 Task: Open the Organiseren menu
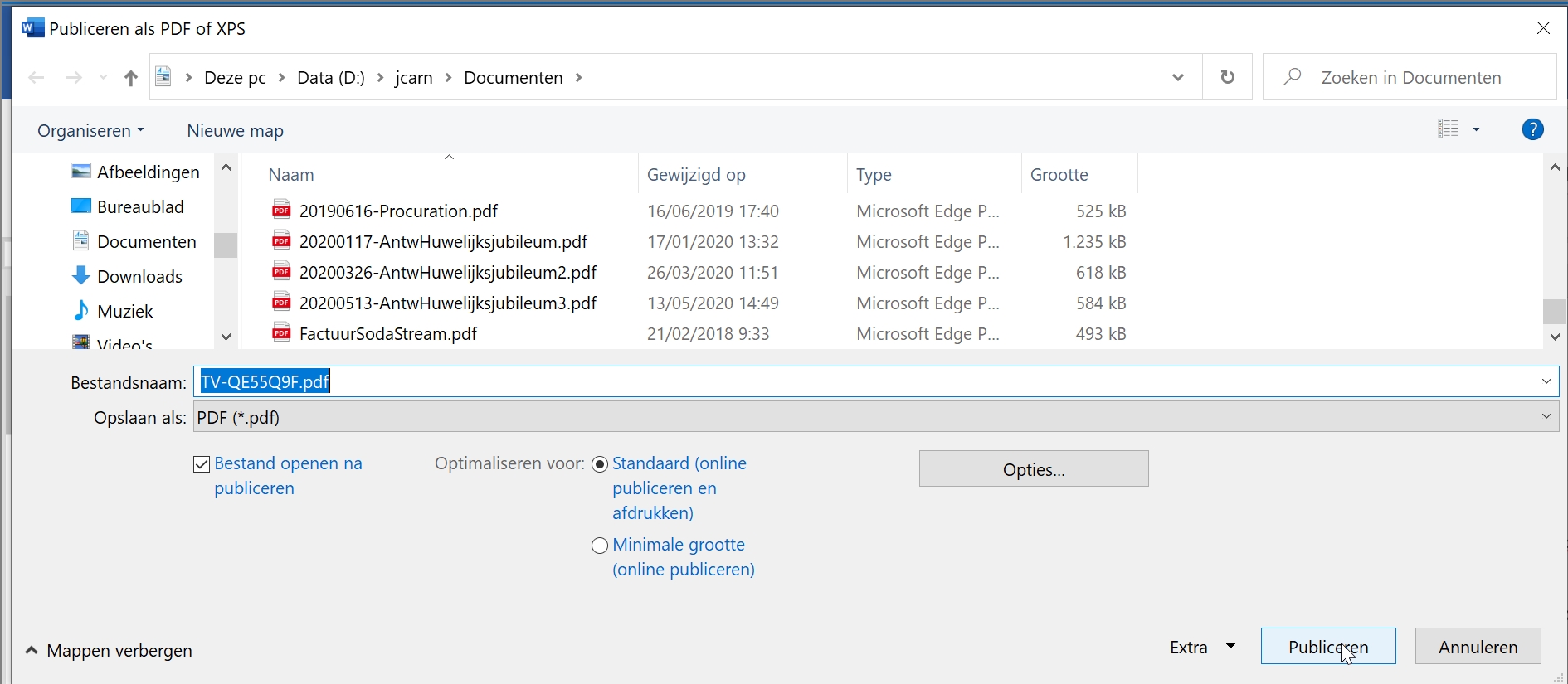click(x=90, y=131)
